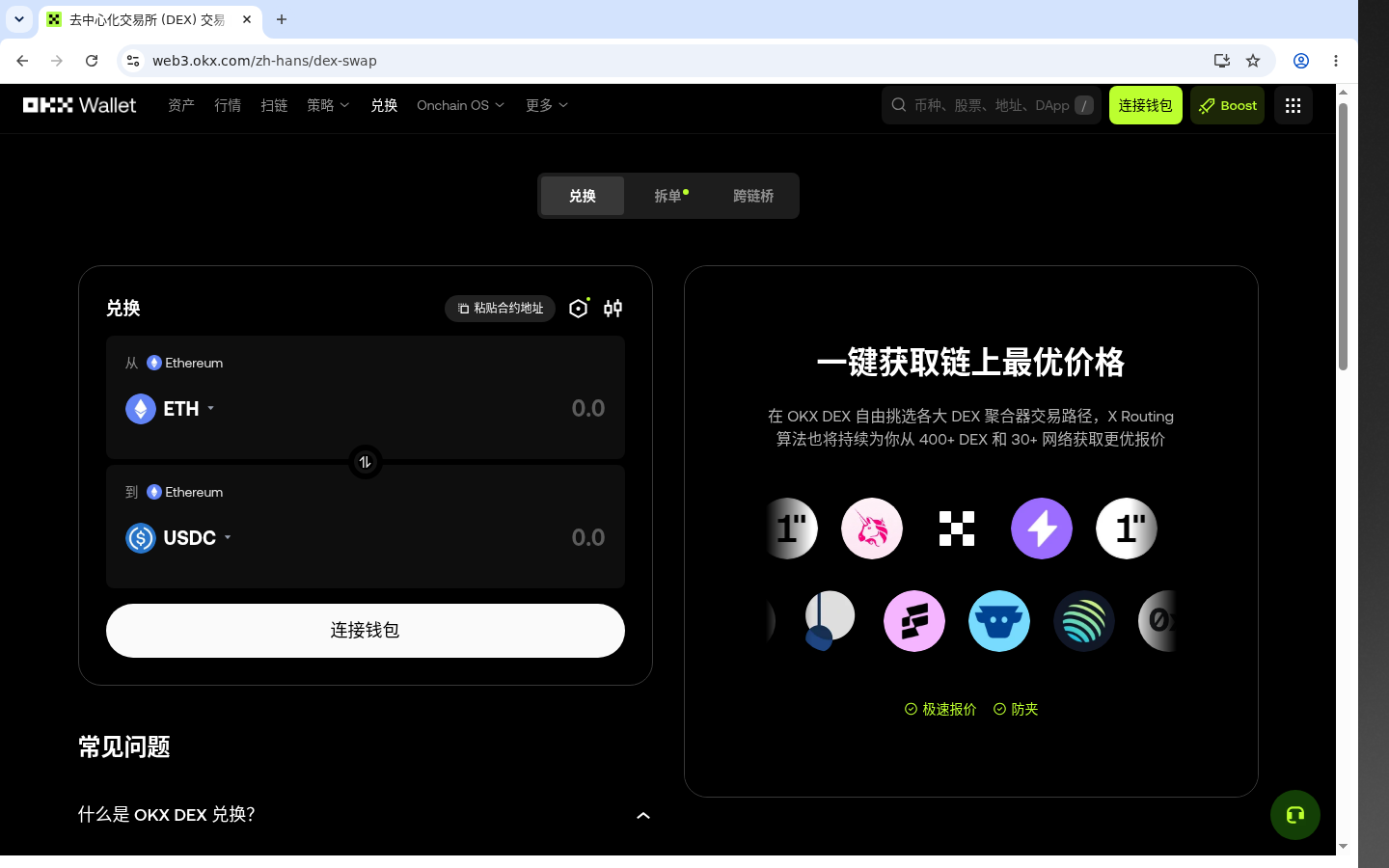Click the Boost button
The height and width of the screenshot is (868, 1389).
(x=1227, y=105)
